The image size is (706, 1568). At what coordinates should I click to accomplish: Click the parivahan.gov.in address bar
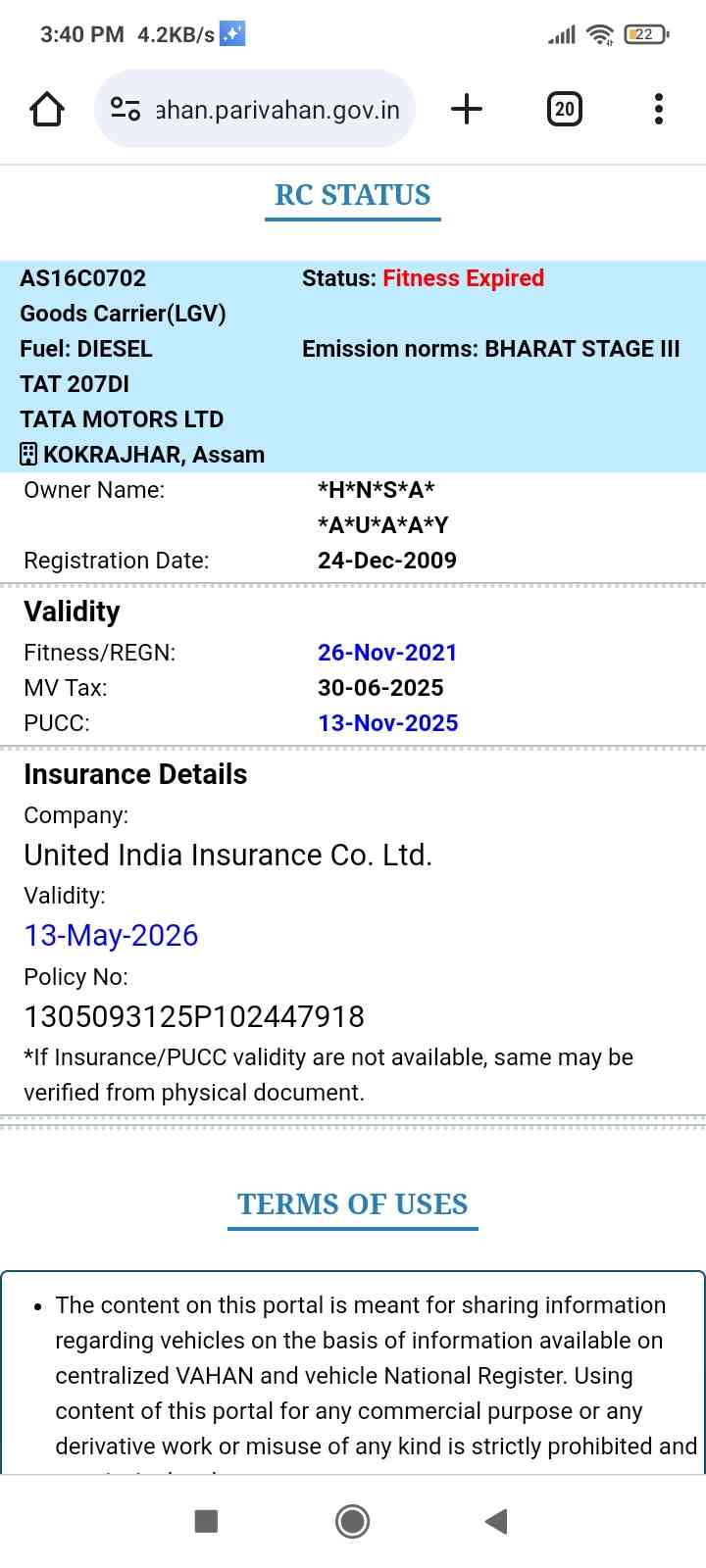point(277,110)
